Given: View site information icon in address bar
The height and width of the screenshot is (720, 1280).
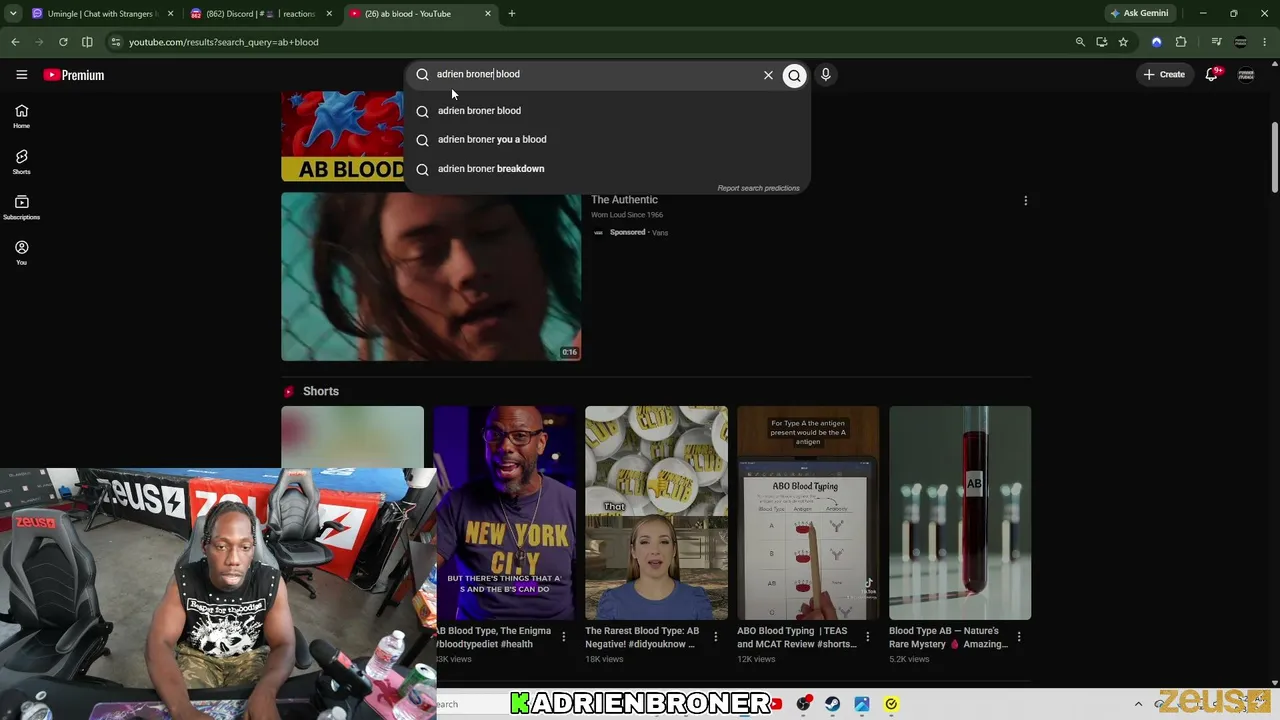Looking at the screenshot, I should click(x=116, y=42).
